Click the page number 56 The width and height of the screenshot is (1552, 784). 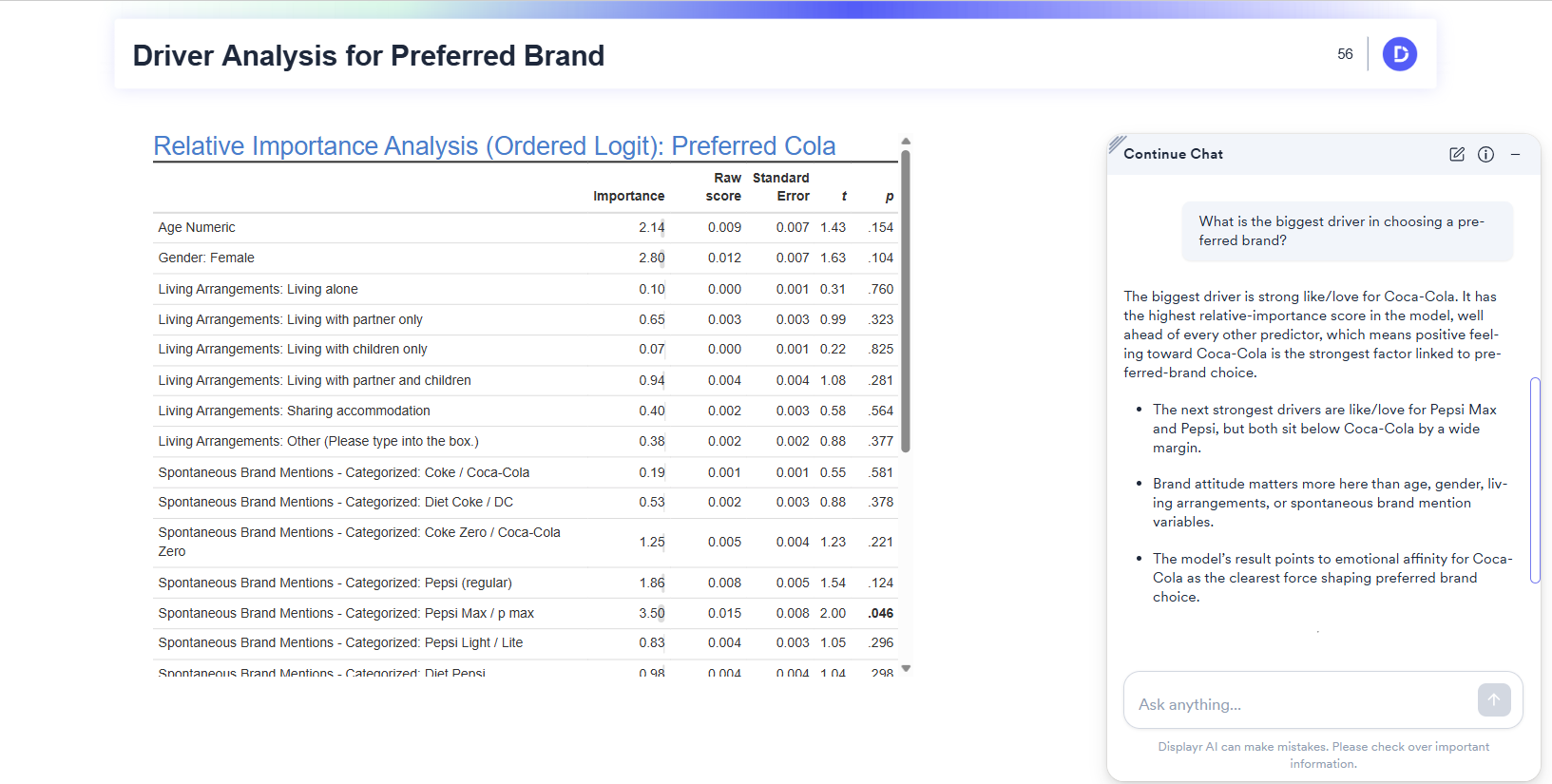click(x=1345, y=54)
